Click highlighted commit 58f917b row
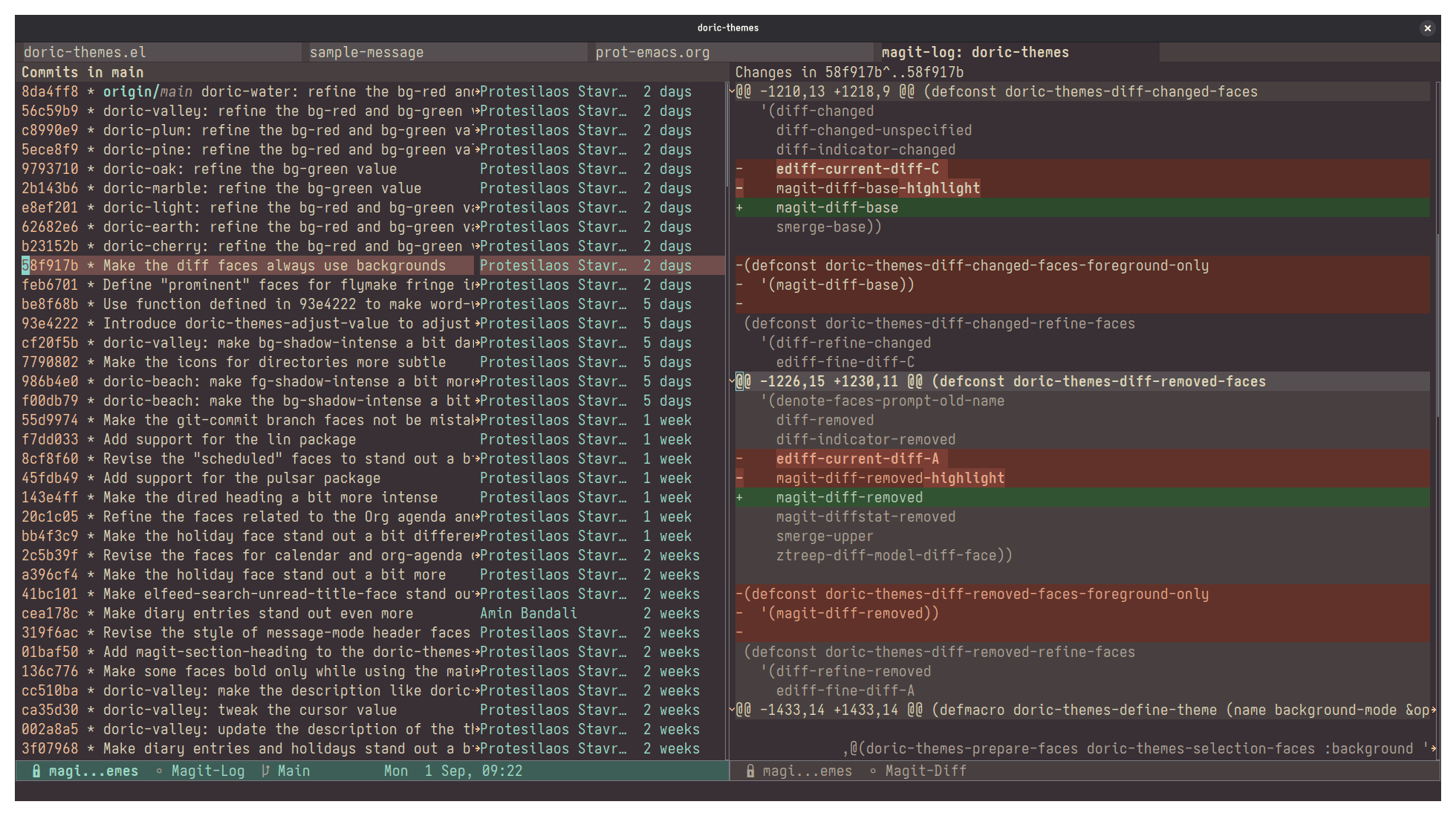The width and height of the screenshot is (1456, 816). tap(371, 265)
